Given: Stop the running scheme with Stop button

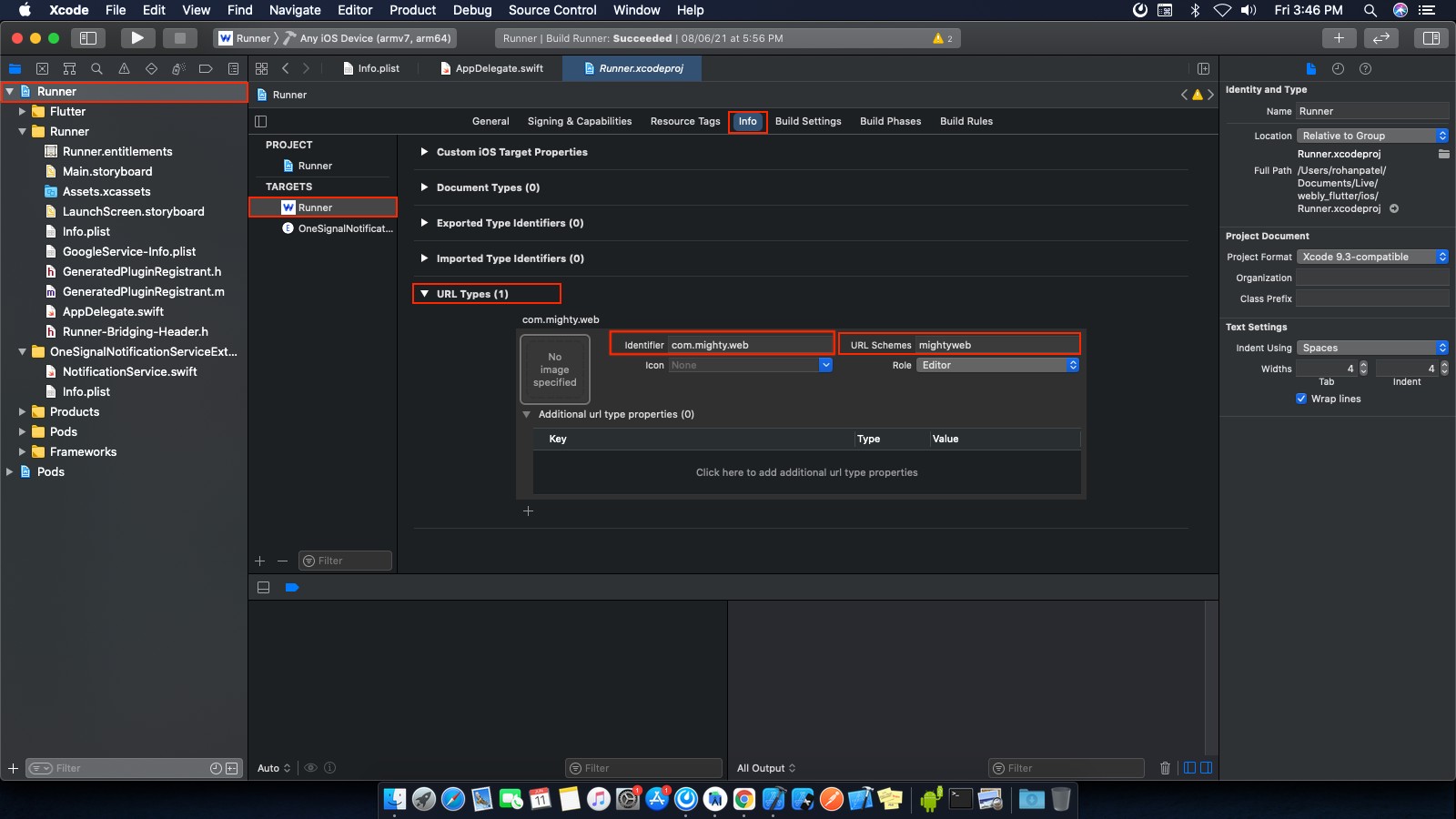Looking at the screenshot, I should coord(179,38).
